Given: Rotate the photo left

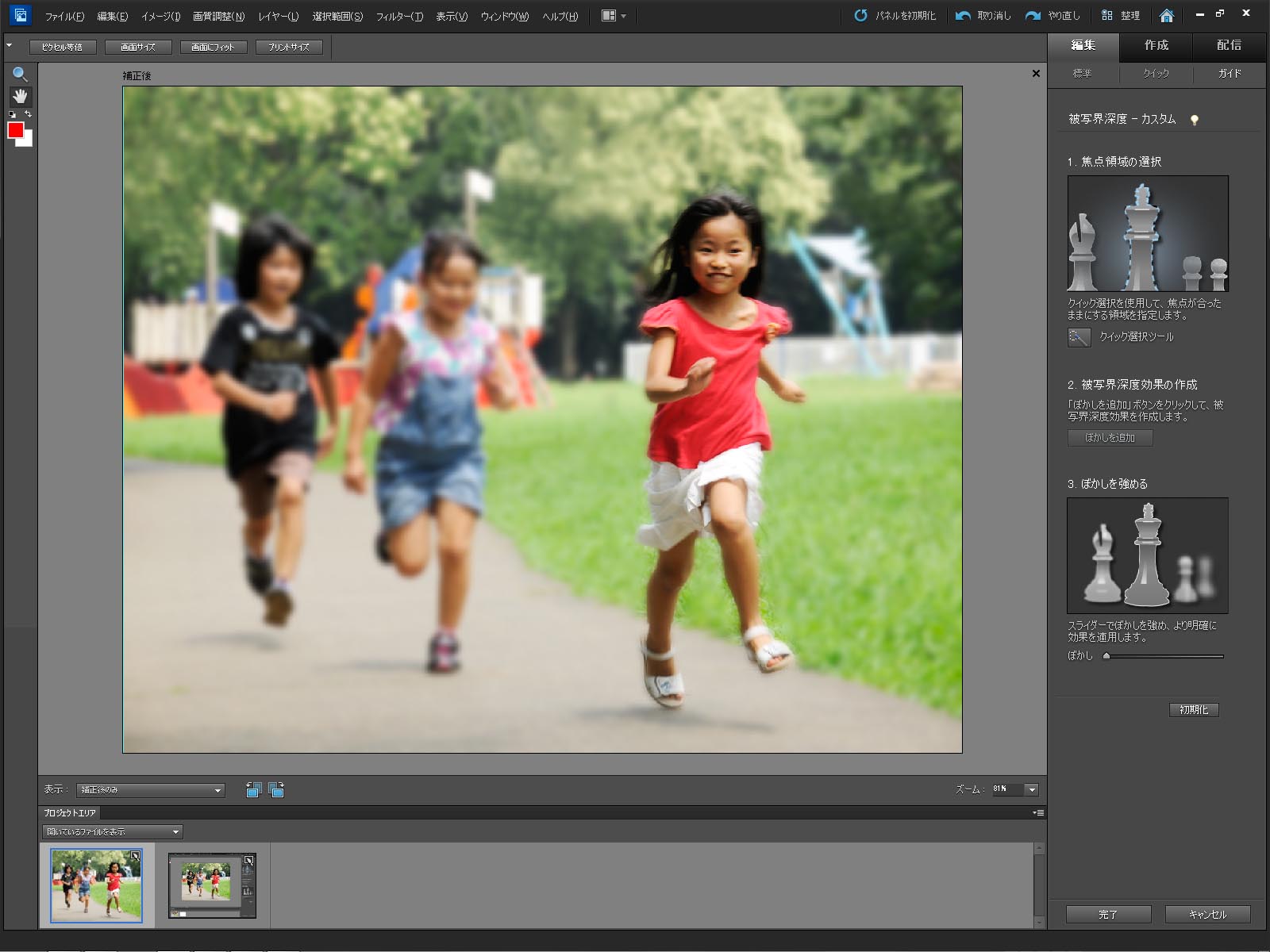Looking at the screenshot, I should (x=254, y=789).
